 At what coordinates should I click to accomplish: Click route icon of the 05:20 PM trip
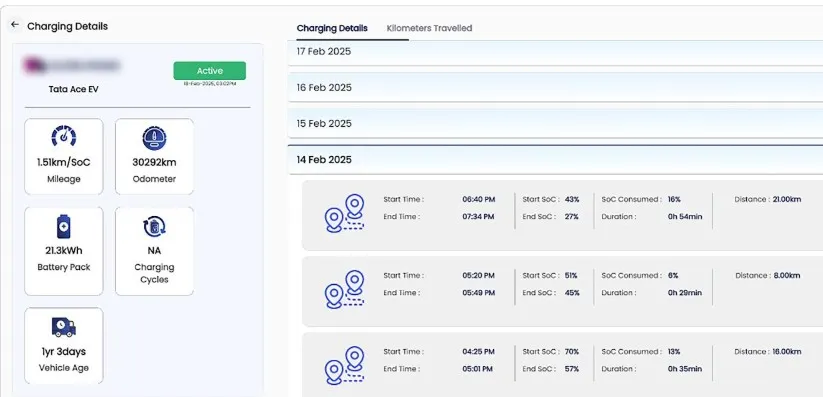[x=345, y=290]
